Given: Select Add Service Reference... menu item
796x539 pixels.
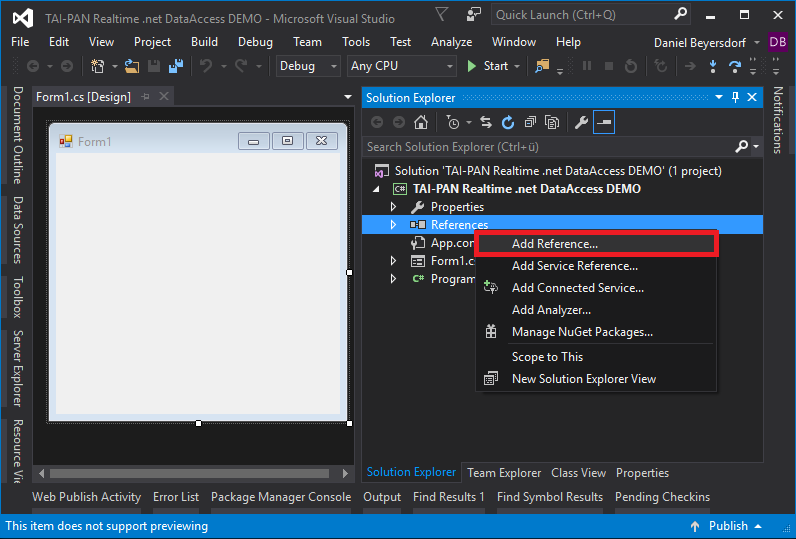Looking at the screenshot, I should [596, 266].
